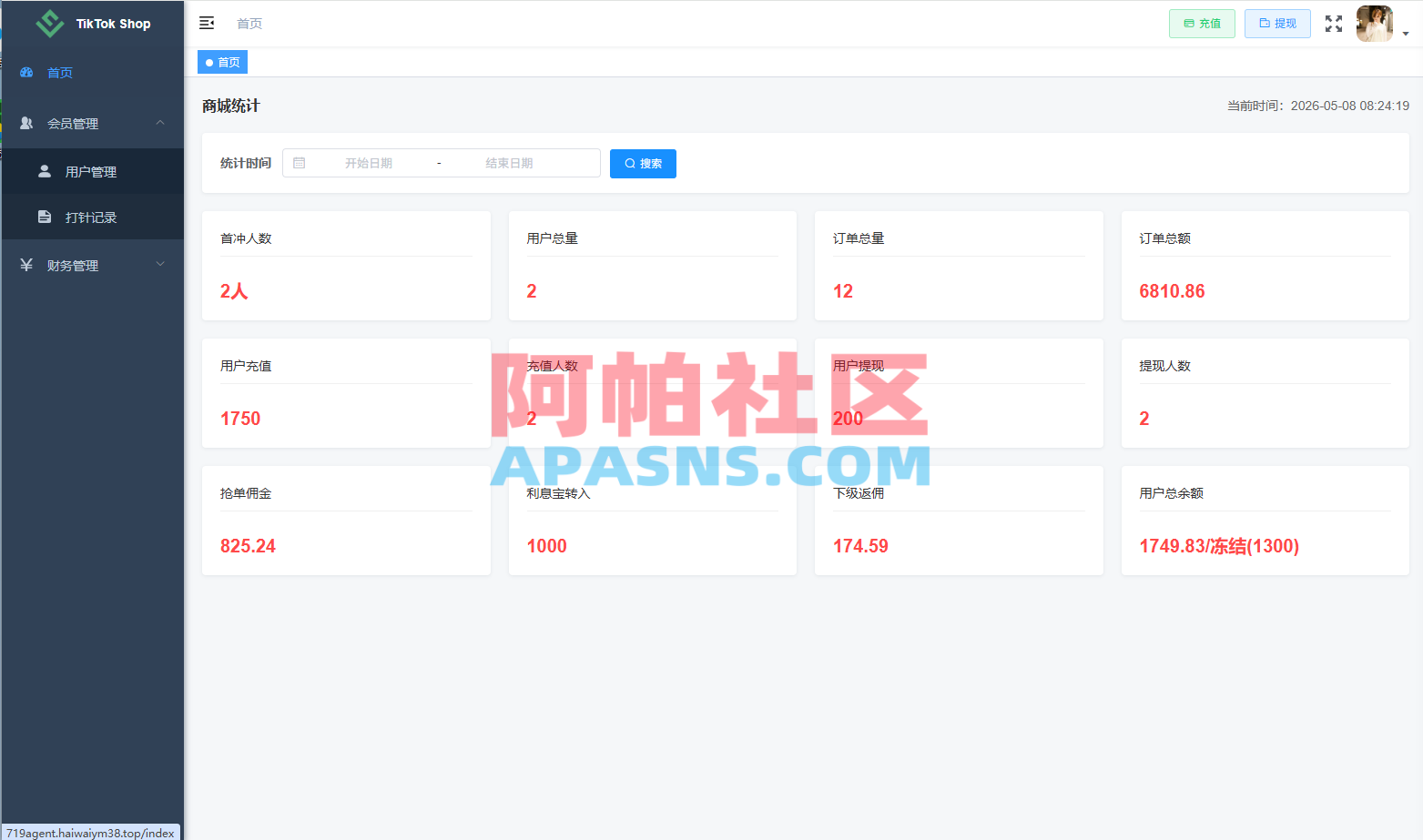
Task: Click the 订单总额 value 6810.86
Action: point(1172,291)
